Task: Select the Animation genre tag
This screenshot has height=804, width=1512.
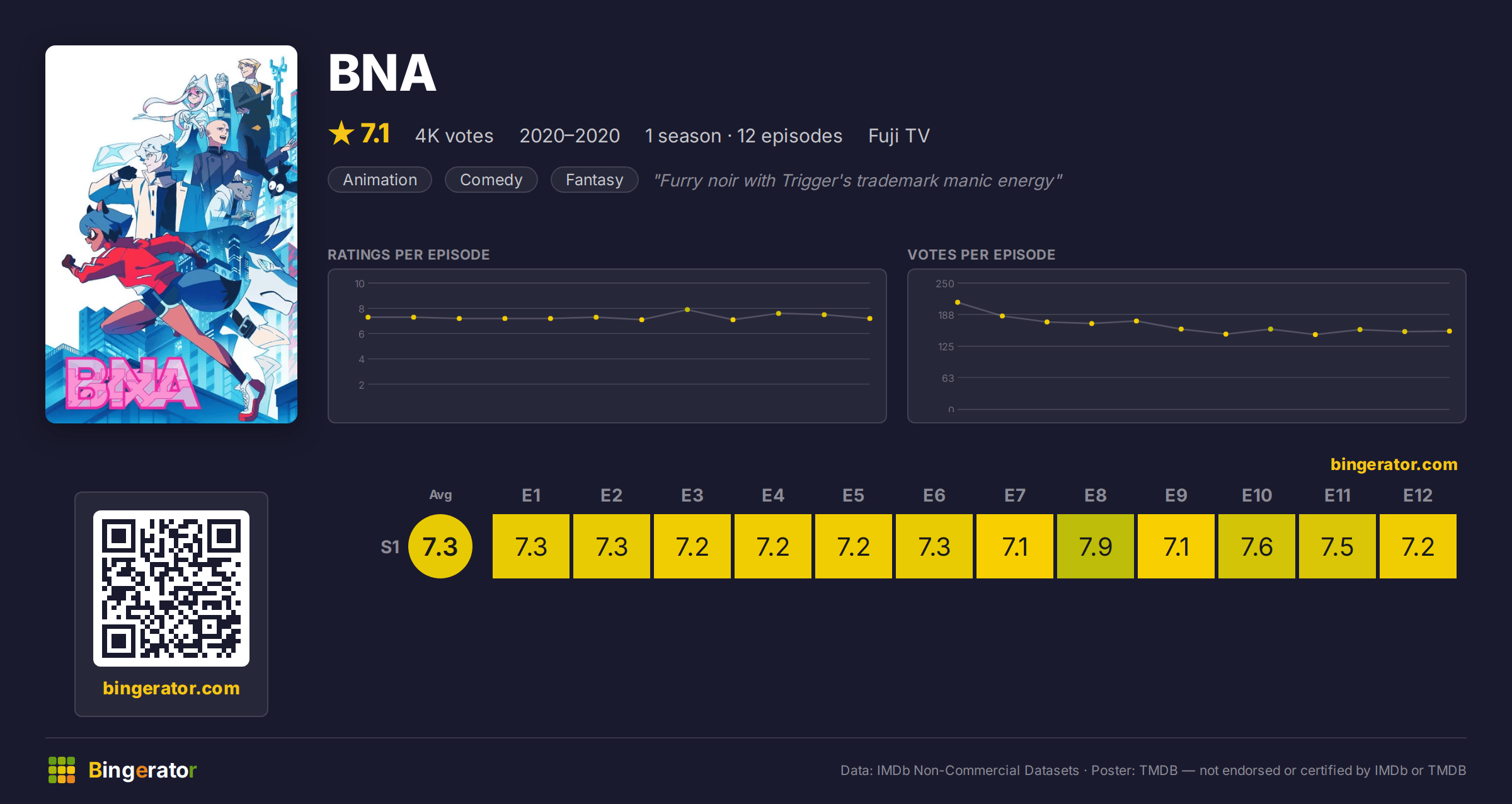Action: coord(380,180)
